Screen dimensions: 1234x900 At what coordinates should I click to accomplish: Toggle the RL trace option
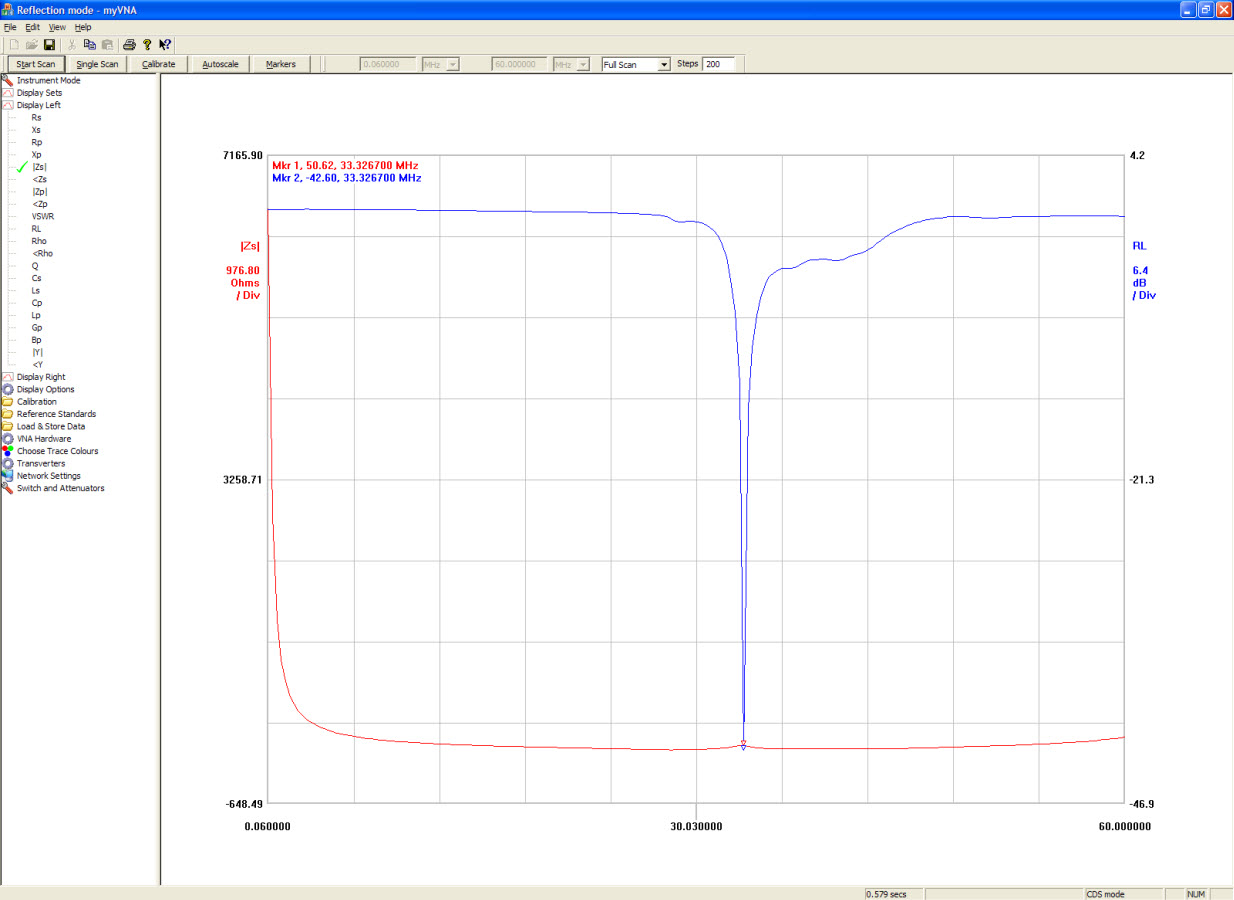pyautogui.click(x=36, y=228)
